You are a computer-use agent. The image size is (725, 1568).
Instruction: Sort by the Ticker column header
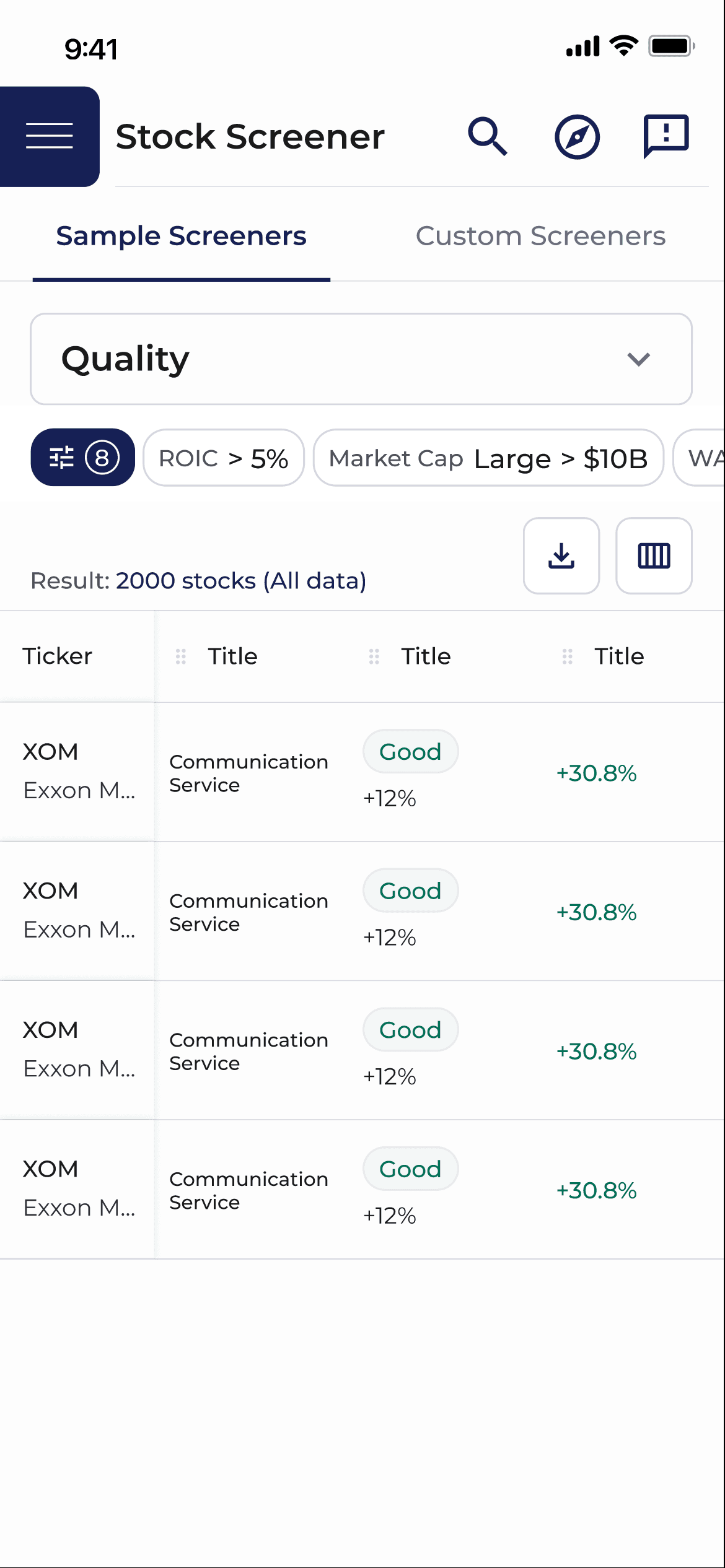coord(58,656)
